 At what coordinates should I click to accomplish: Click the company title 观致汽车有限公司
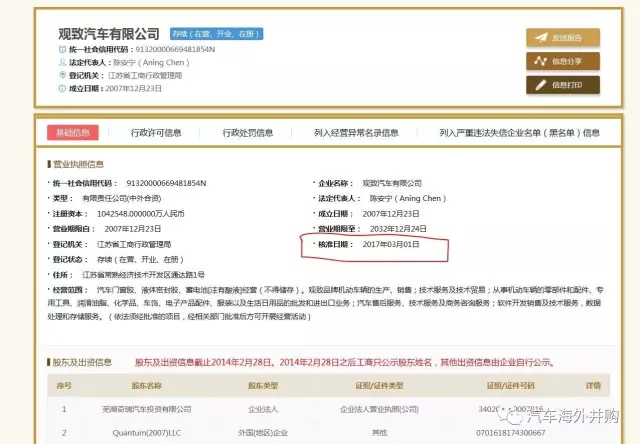[x=109, y=34]
